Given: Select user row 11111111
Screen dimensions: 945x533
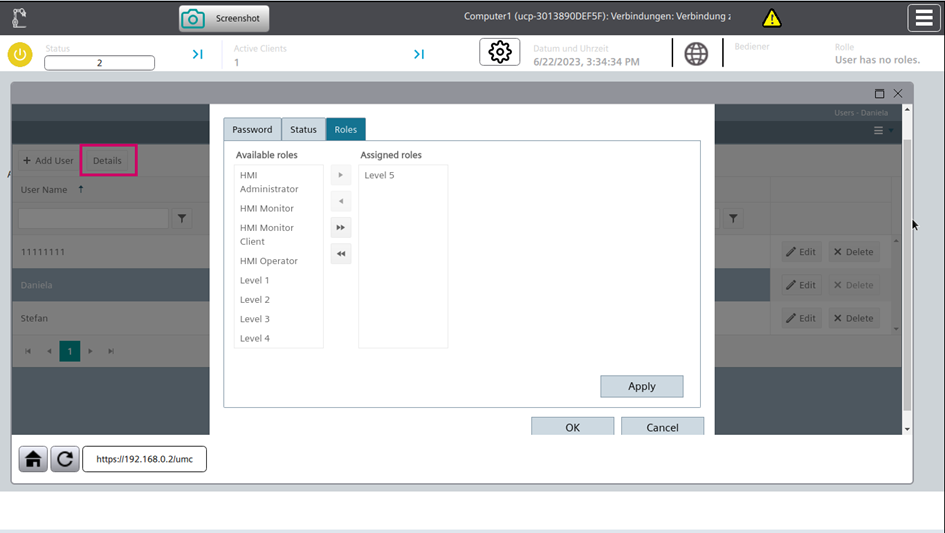Looking at the screenshot, I should coord(111,252).
